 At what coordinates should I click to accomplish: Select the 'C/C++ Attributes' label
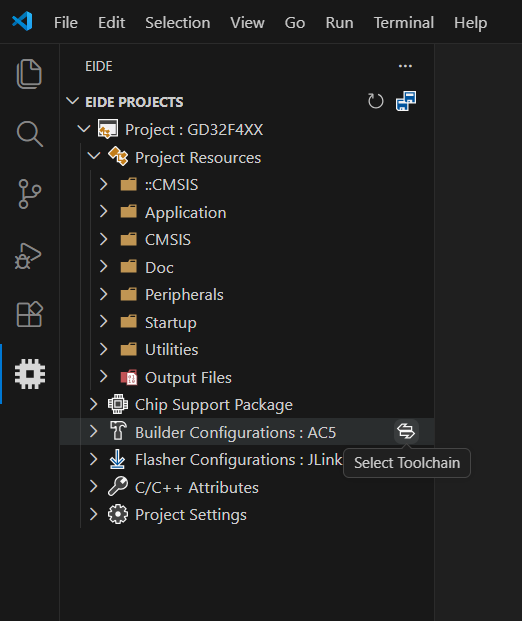click(197, 488)
